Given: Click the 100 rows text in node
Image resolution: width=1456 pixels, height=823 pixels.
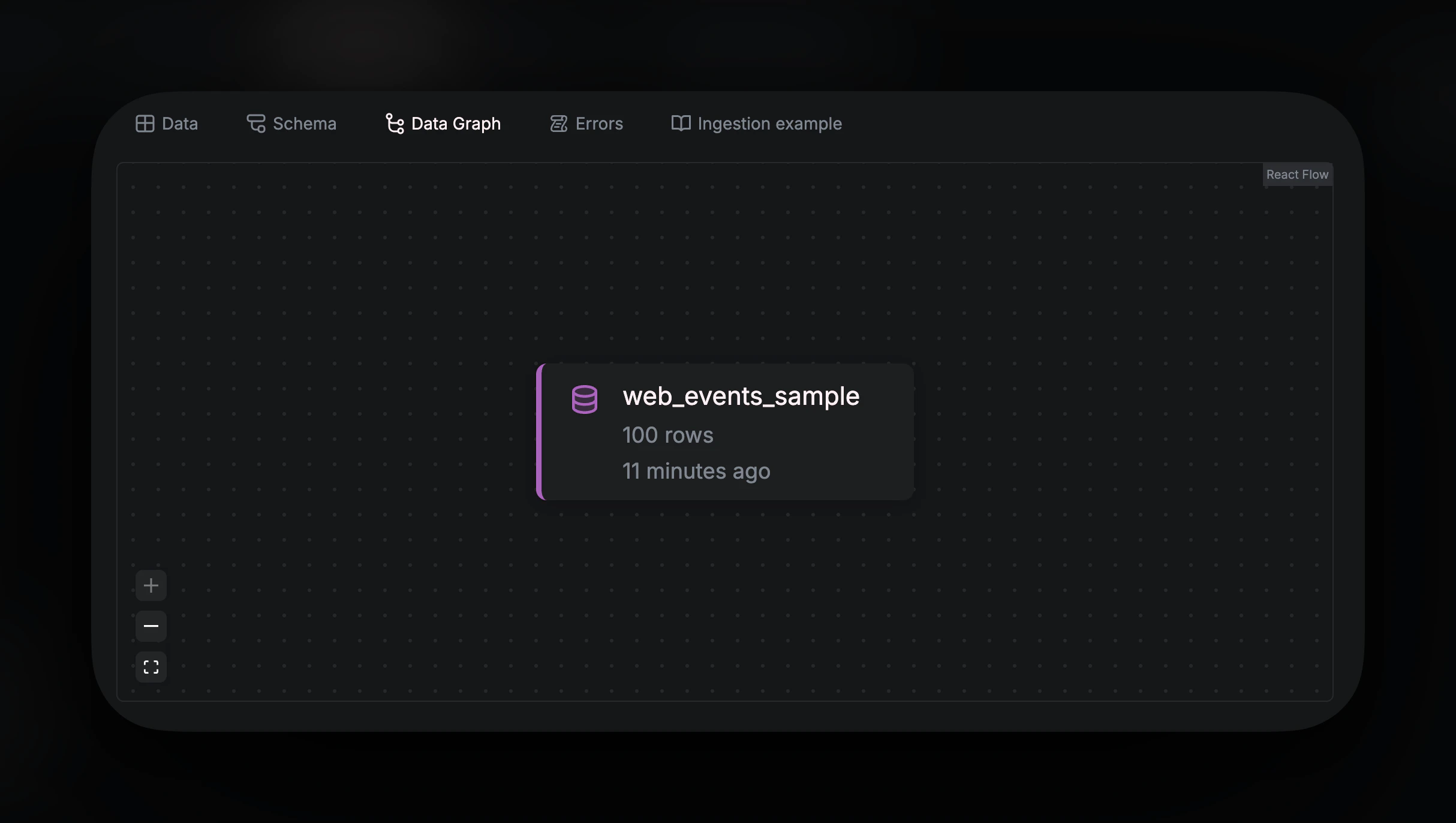Looking at the screenshot, I should (x=667, y=435).
